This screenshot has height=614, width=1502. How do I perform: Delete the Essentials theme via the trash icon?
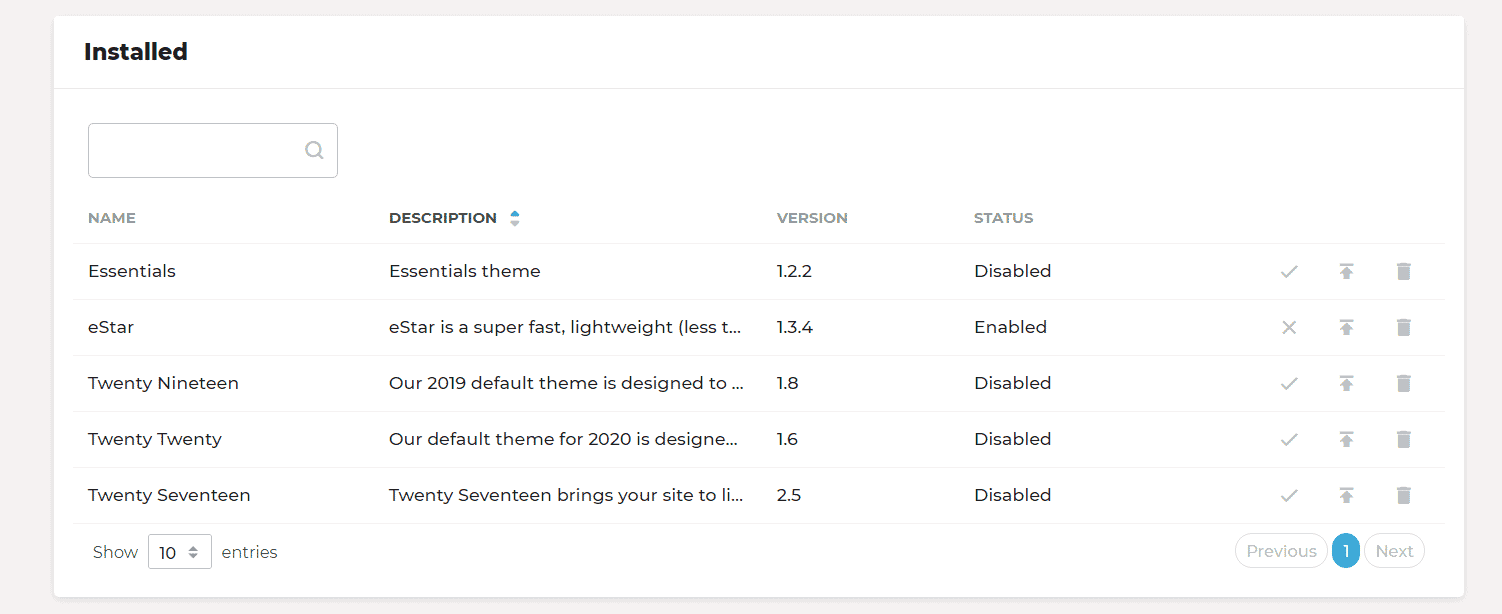[x=1403, y=271]
